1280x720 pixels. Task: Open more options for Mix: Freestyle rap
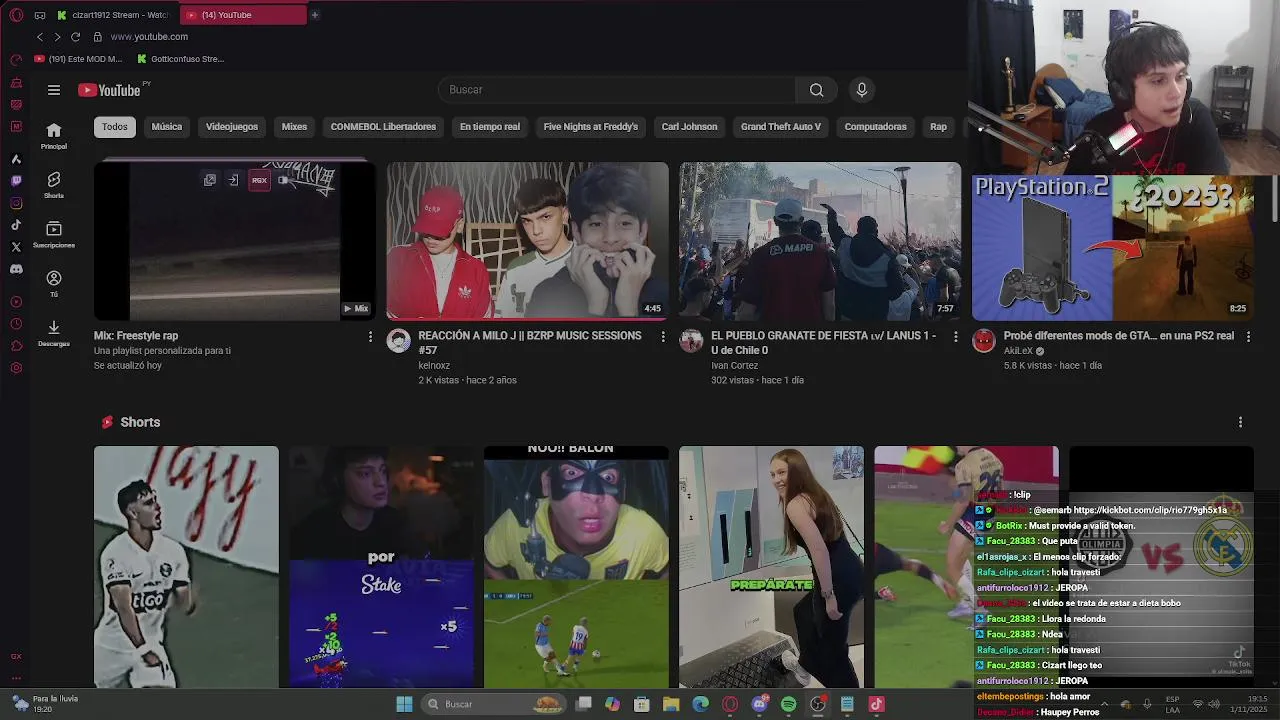click(370, 337)
